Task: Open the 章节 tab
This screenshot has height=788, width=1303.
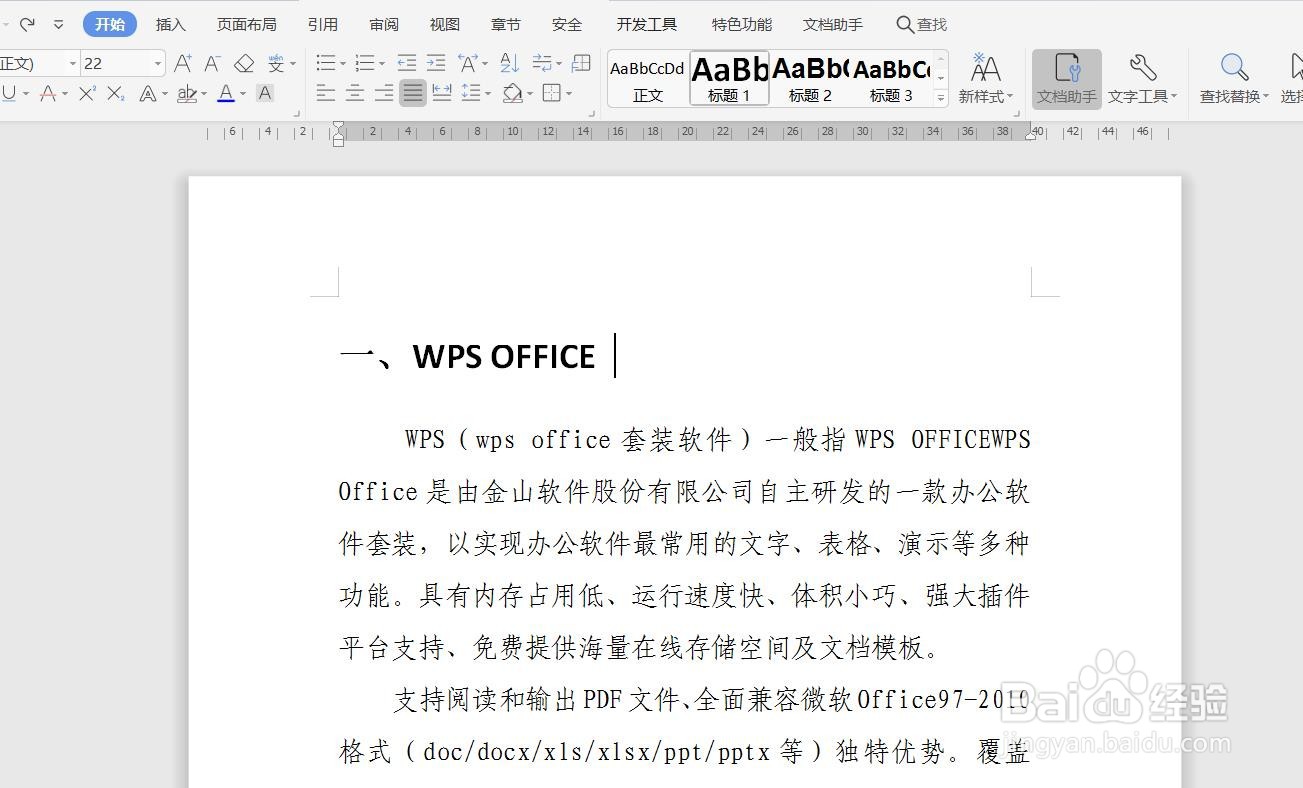Action: tap(506, 24)
